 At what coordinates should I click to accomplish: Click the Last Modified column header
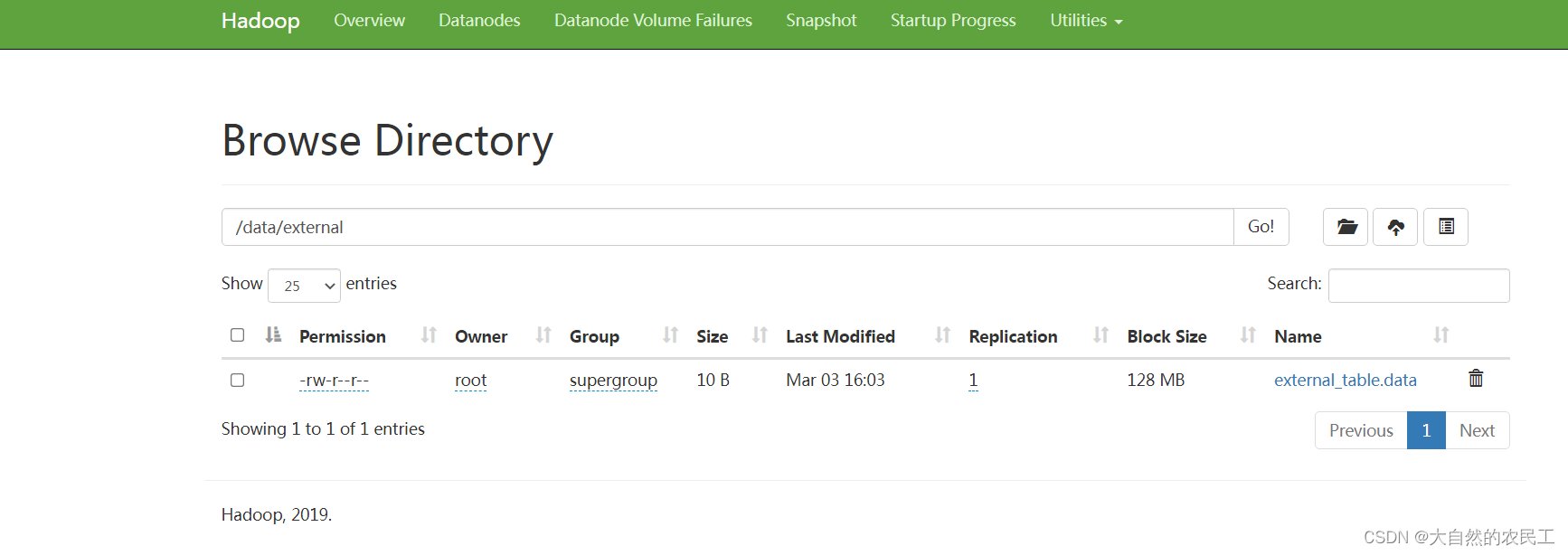coord(840,336)
